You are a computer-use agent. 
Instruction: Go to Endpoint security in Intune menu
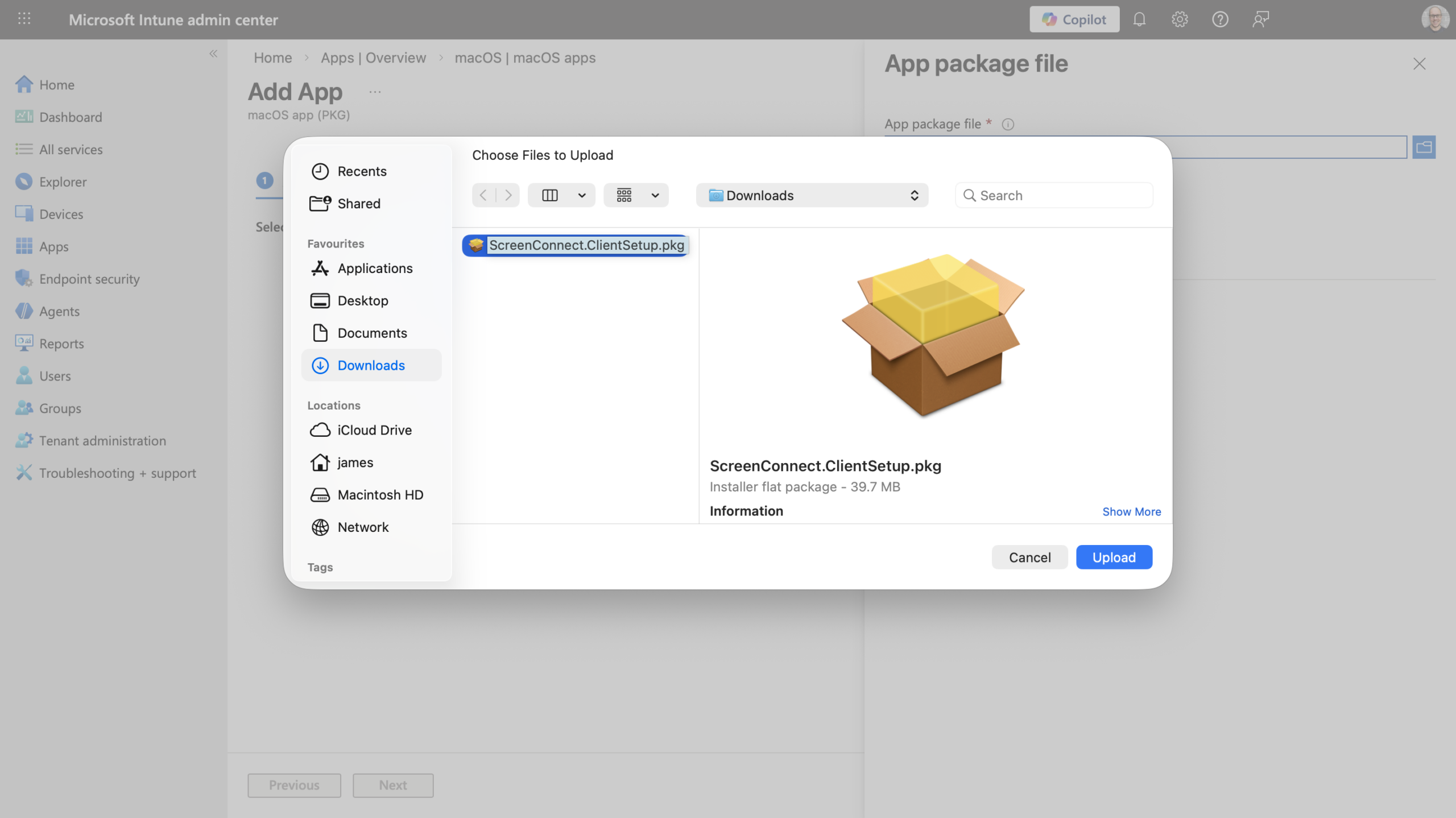89,279
